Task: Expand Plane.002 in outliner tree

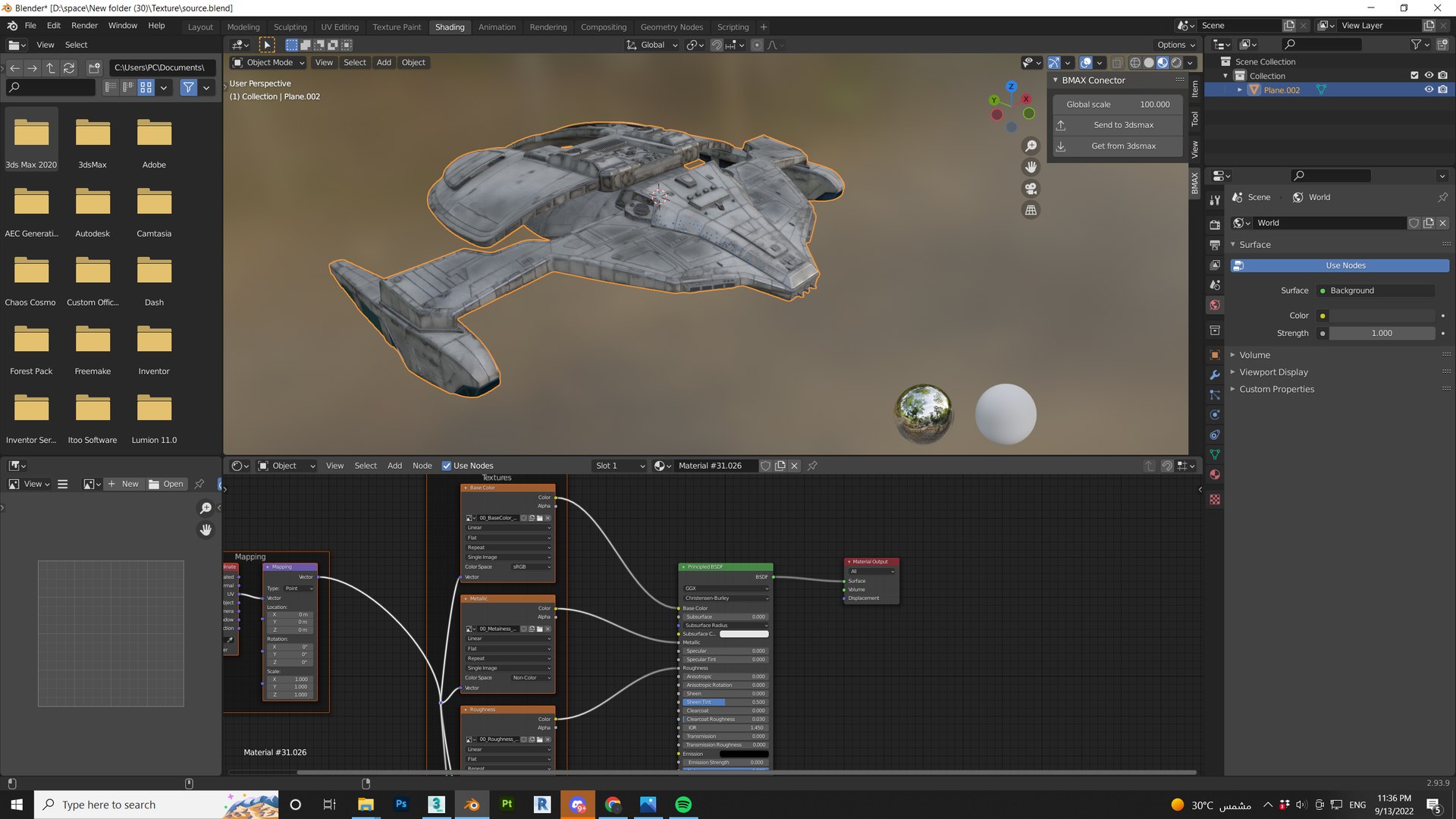Action: pyautogui.click(x=1240, y=89)
